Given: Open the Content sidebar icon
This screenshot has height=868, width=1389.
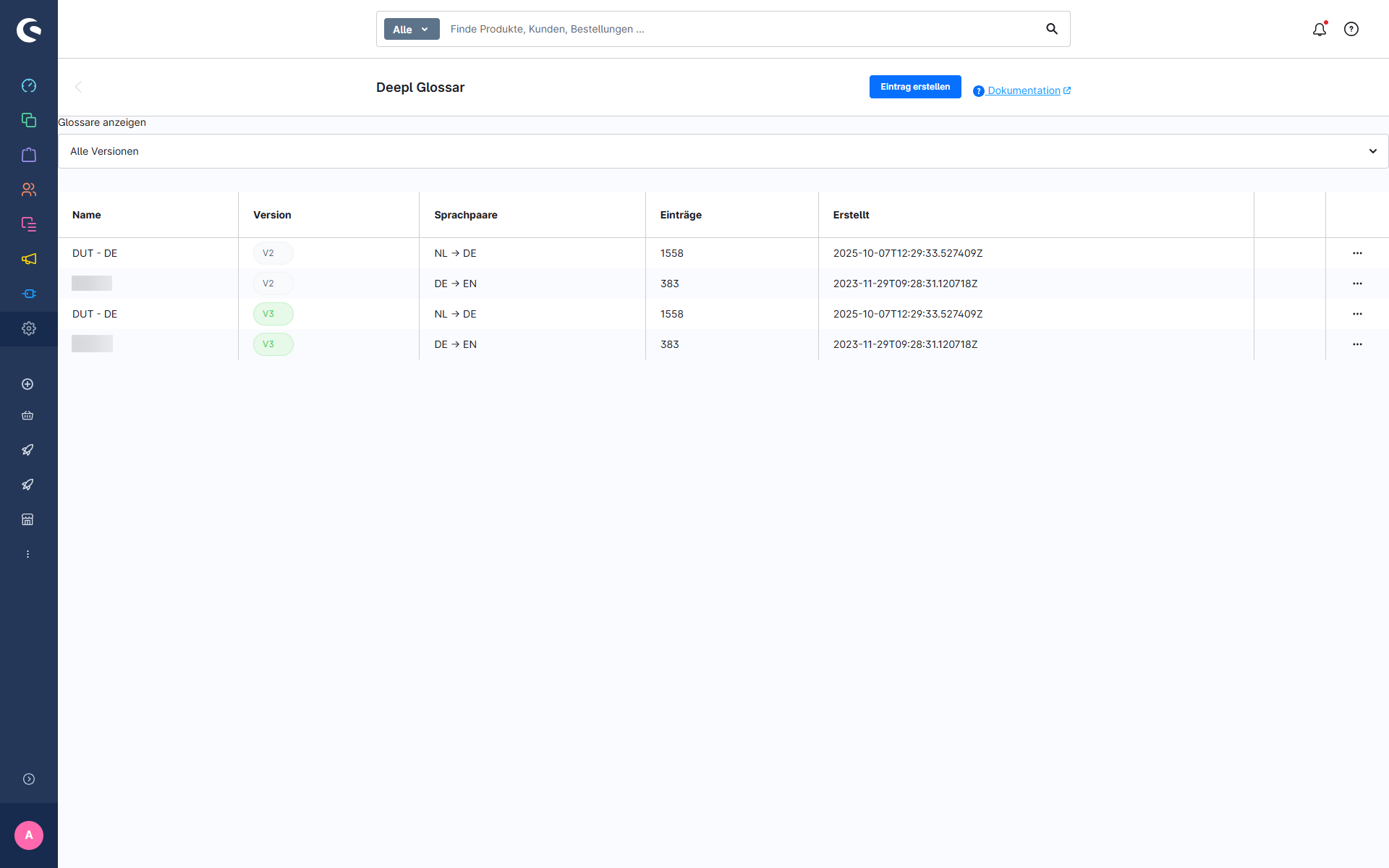Looking at the screenshot, I should click(29, 224).
